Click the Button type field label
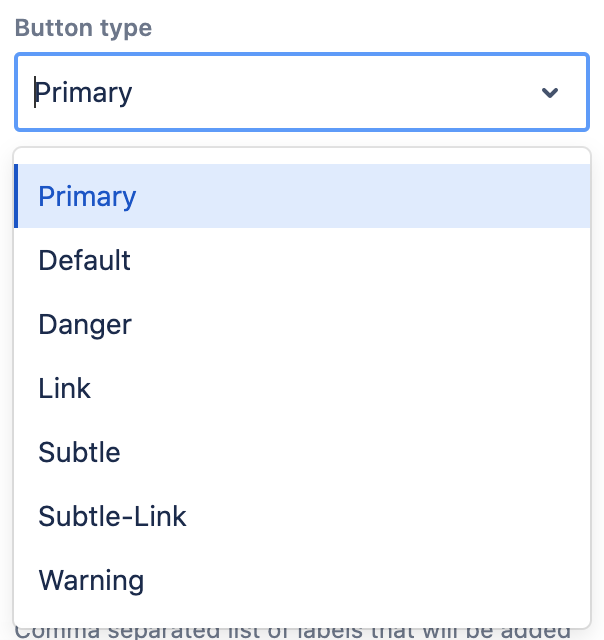604x640 pixels. (x=83, y=27)
